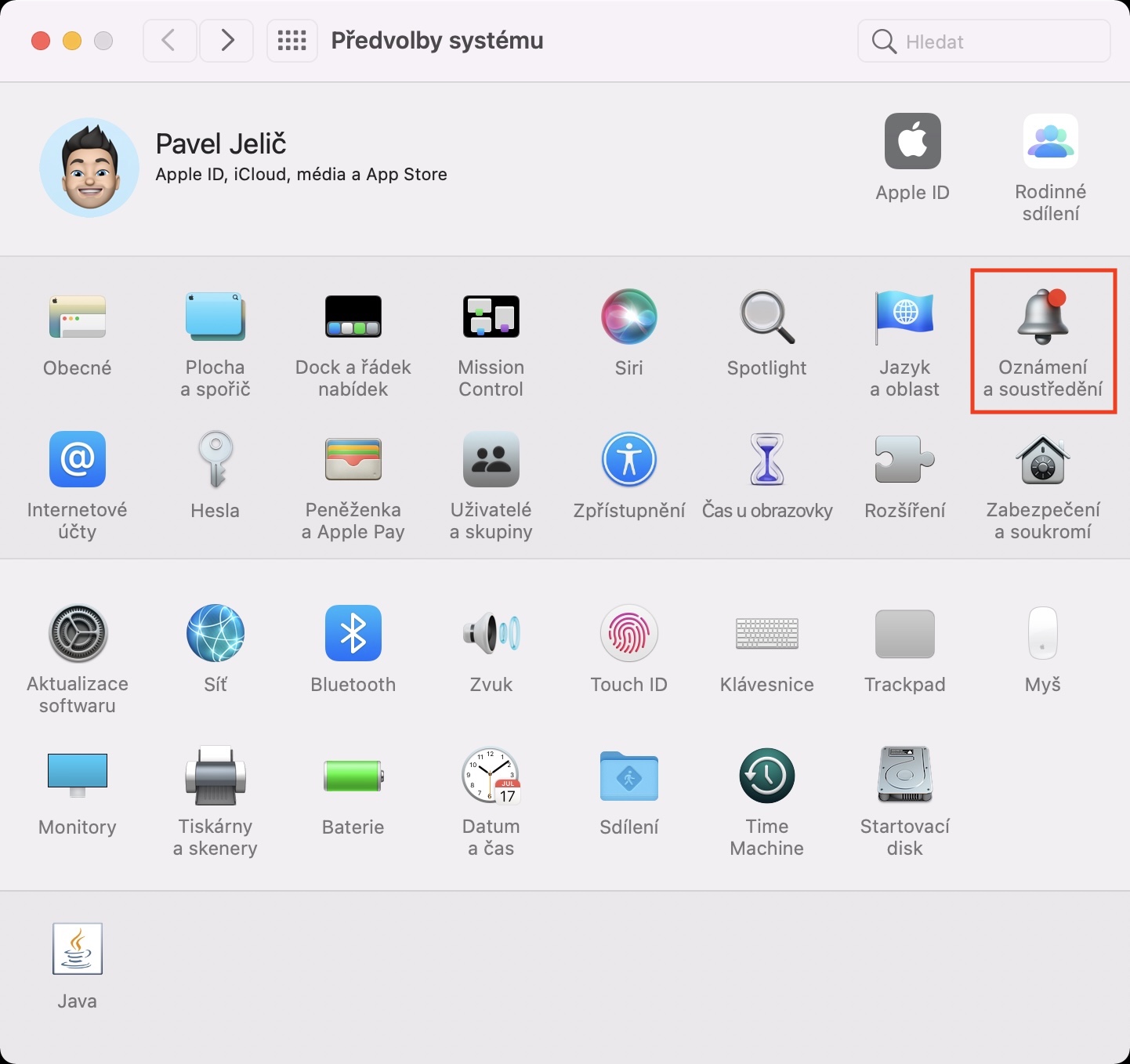Open Rozšíření puzzle icon
Screen dimensions: 1130x1064
tap(905, 459)
